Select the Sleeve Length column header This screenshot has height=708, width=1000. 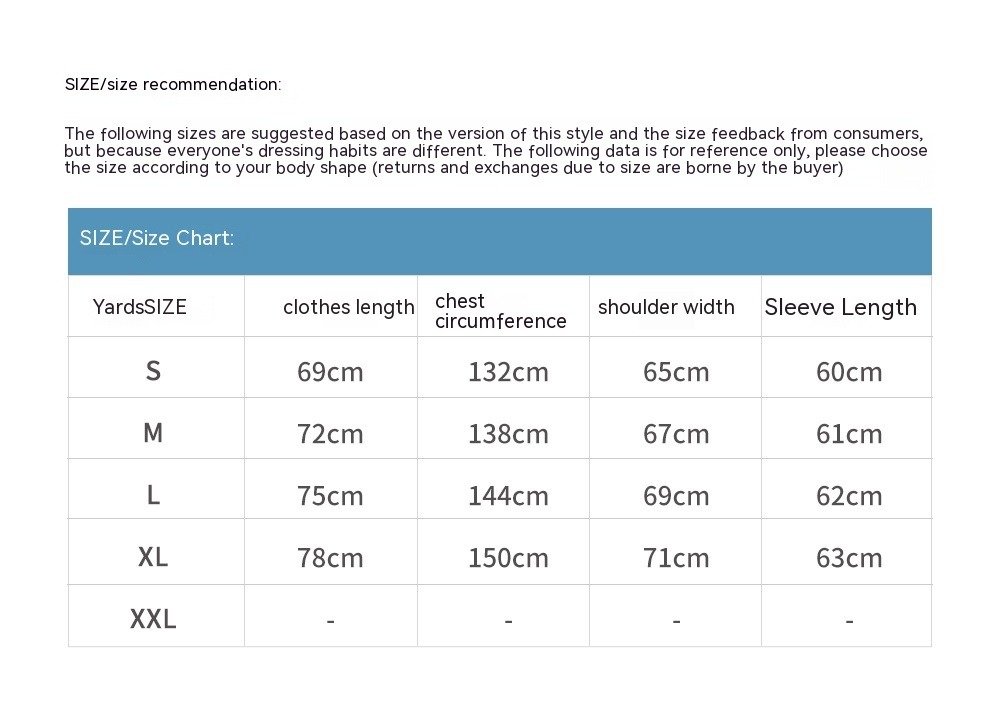pyautogui.click(x=841, y=307)
